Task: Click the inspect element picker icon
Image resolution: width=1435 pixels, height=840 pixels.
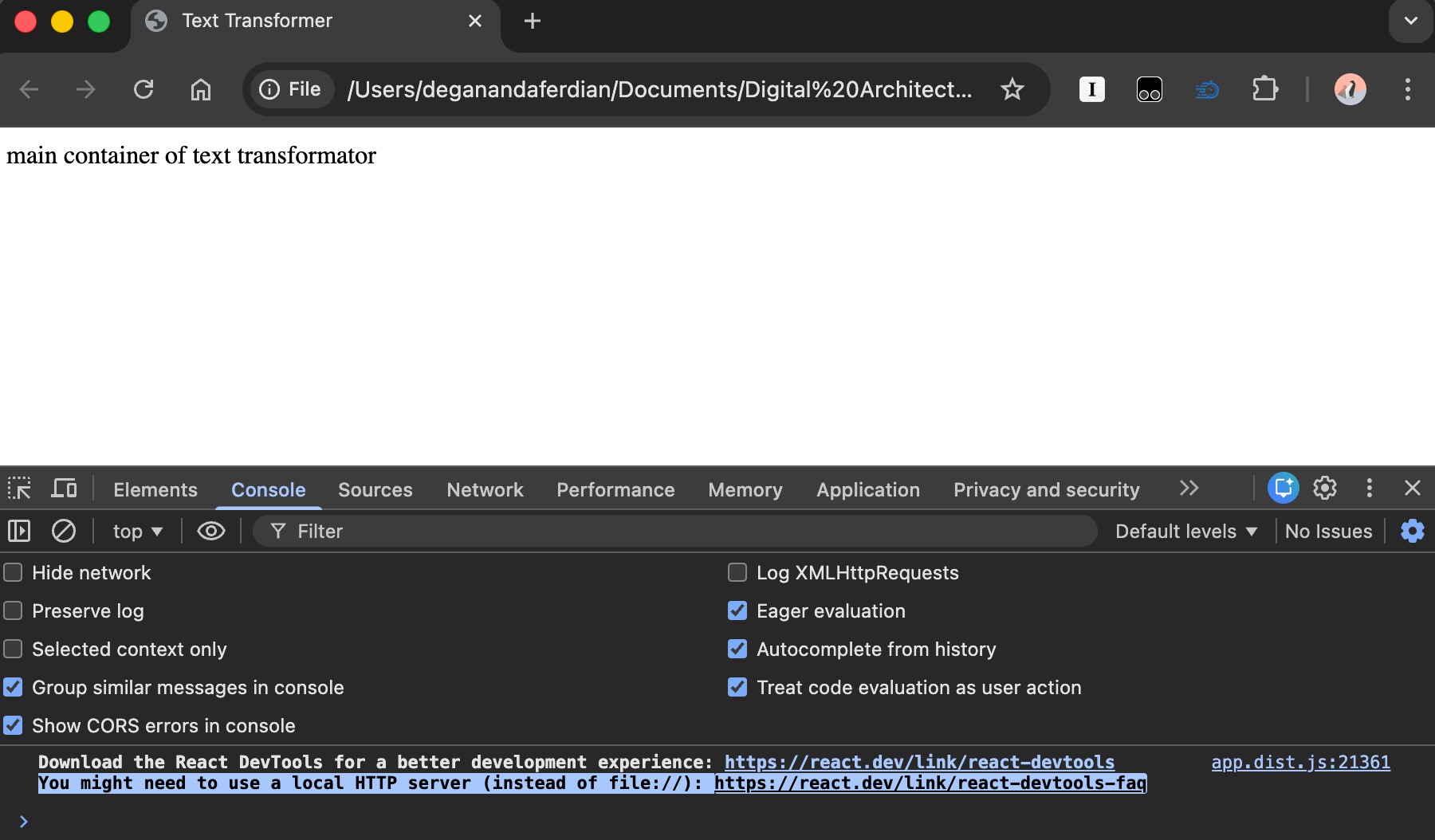Action: click(x=19, y=489)
